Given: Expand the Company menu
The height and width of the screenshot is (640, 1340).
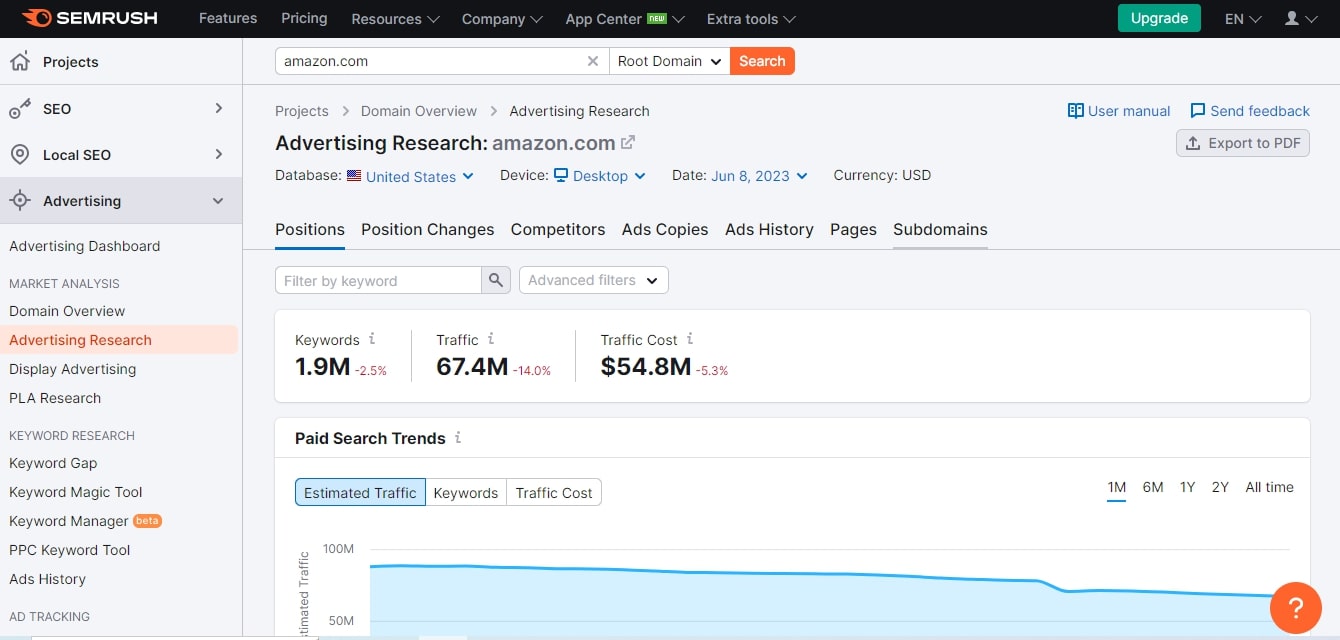Looking at the screenshot, I should (502, 18).
